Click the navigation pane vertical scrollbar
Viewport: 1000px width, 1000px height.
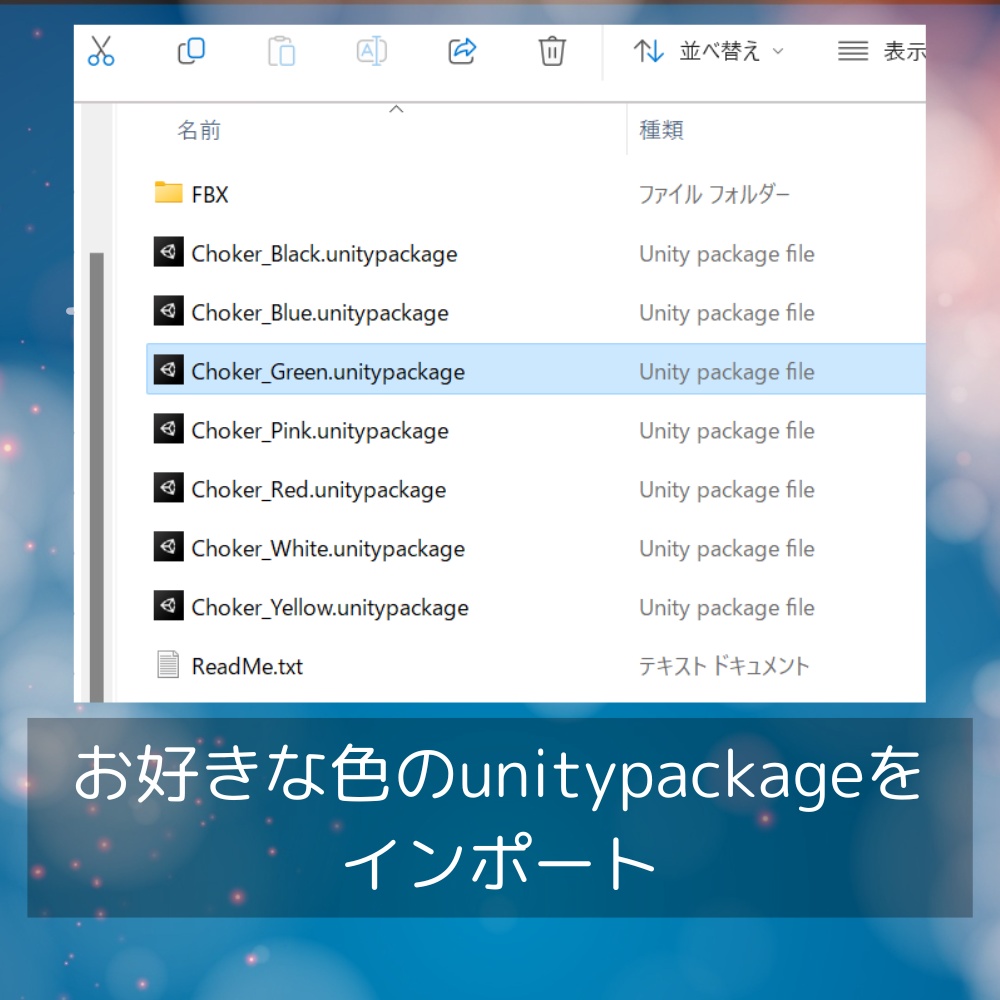pyautogui.click(x=97, y=477)
